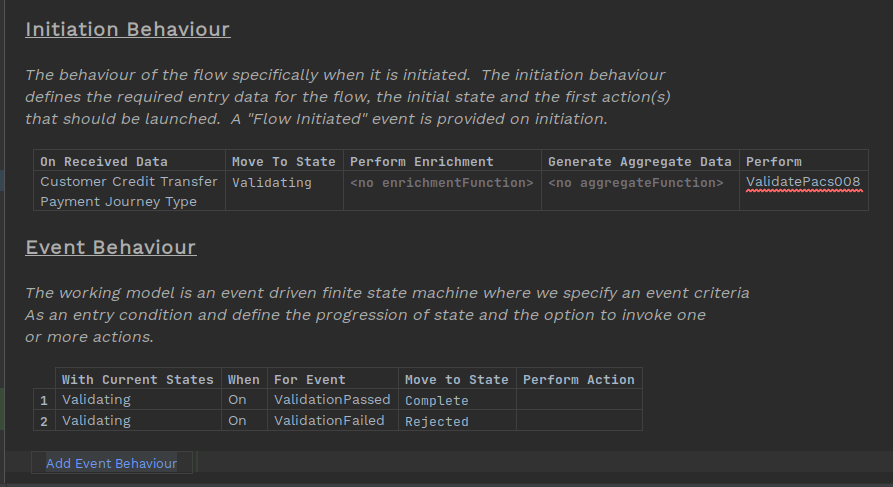Select Validating in initiation Move To State
This screenshot has height=487, width=893.
click(x=271, y=183)
